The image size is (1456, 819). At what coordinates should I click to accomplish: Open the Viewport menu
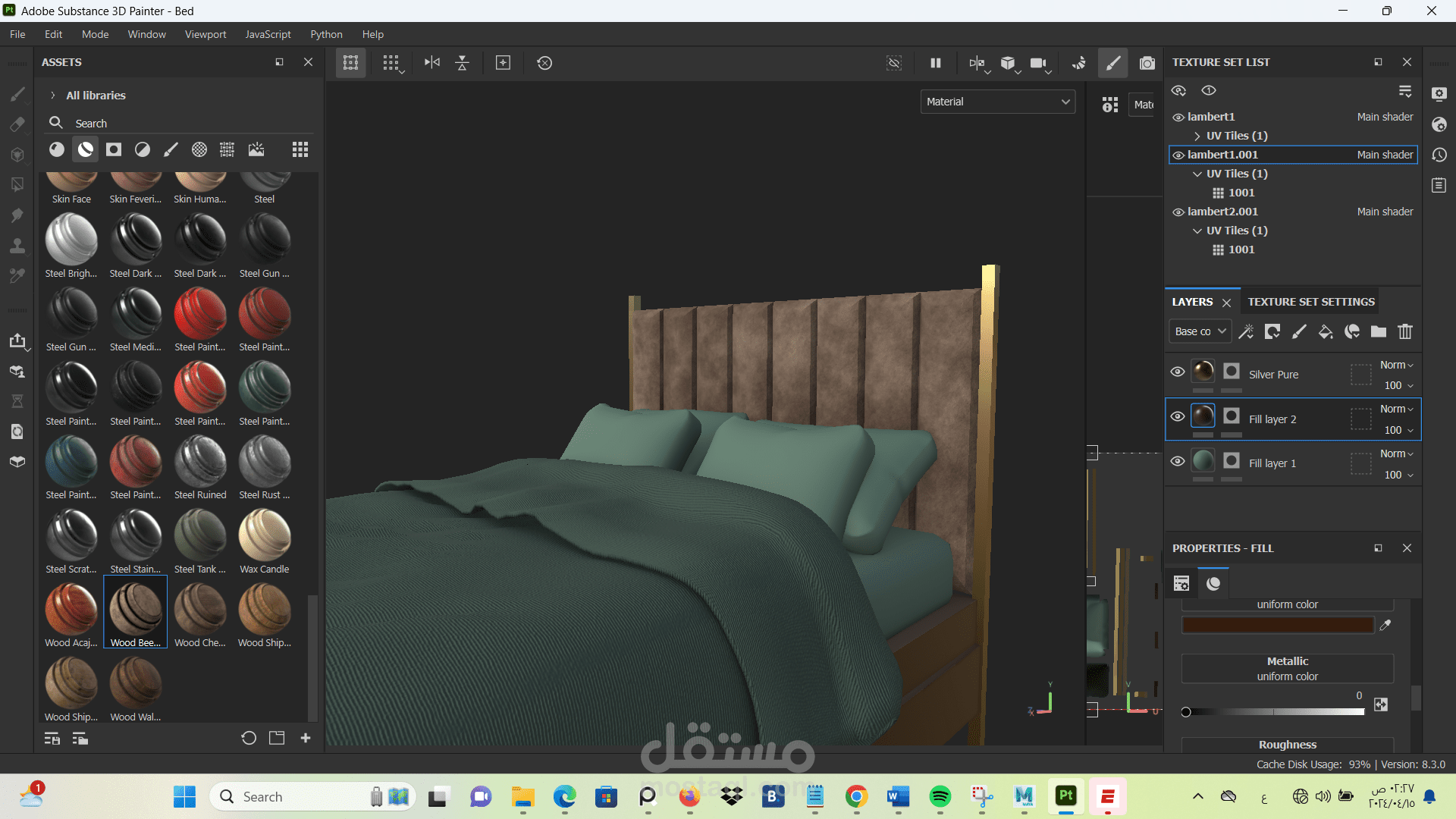(206, 34)
